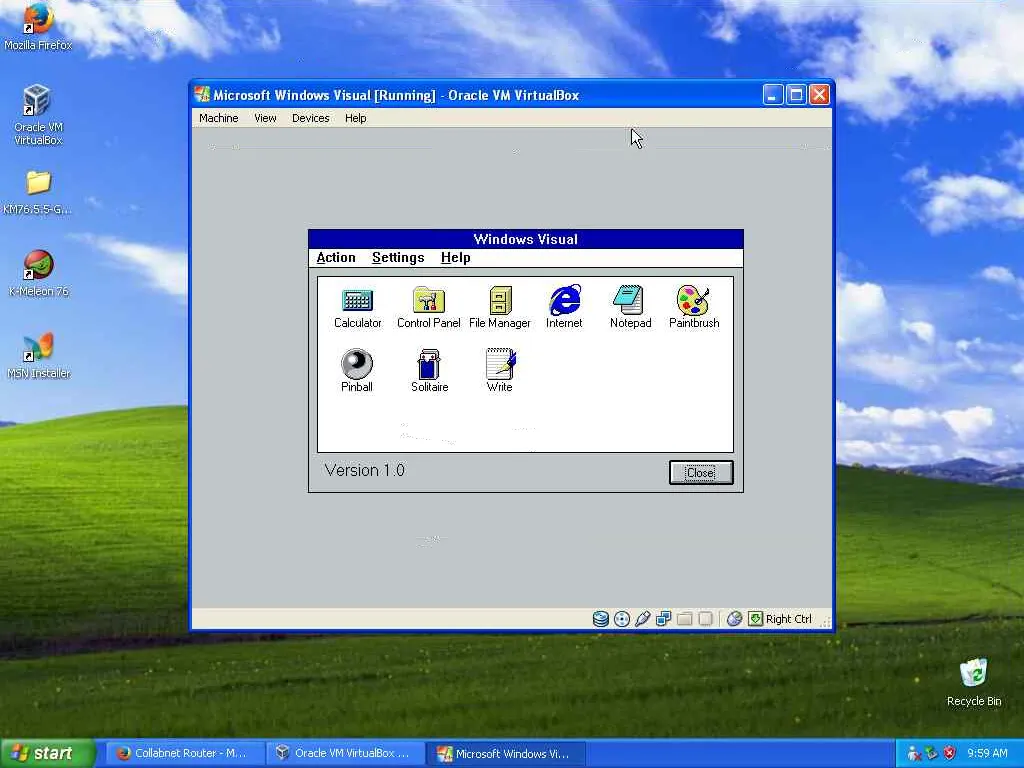Click the red shield security tray icon
Image resolution: width=1024 pixels, height=768 pixels.
point(950,753)
